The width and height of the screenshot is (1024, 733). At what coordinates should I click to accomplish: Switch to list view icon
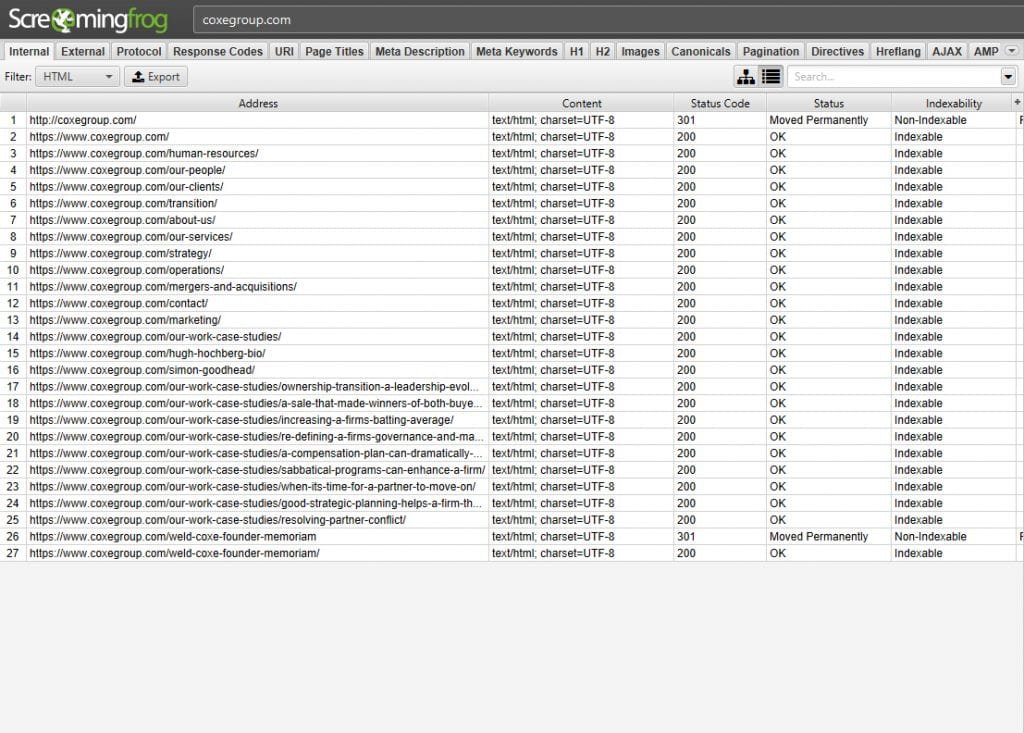[771, 76]
